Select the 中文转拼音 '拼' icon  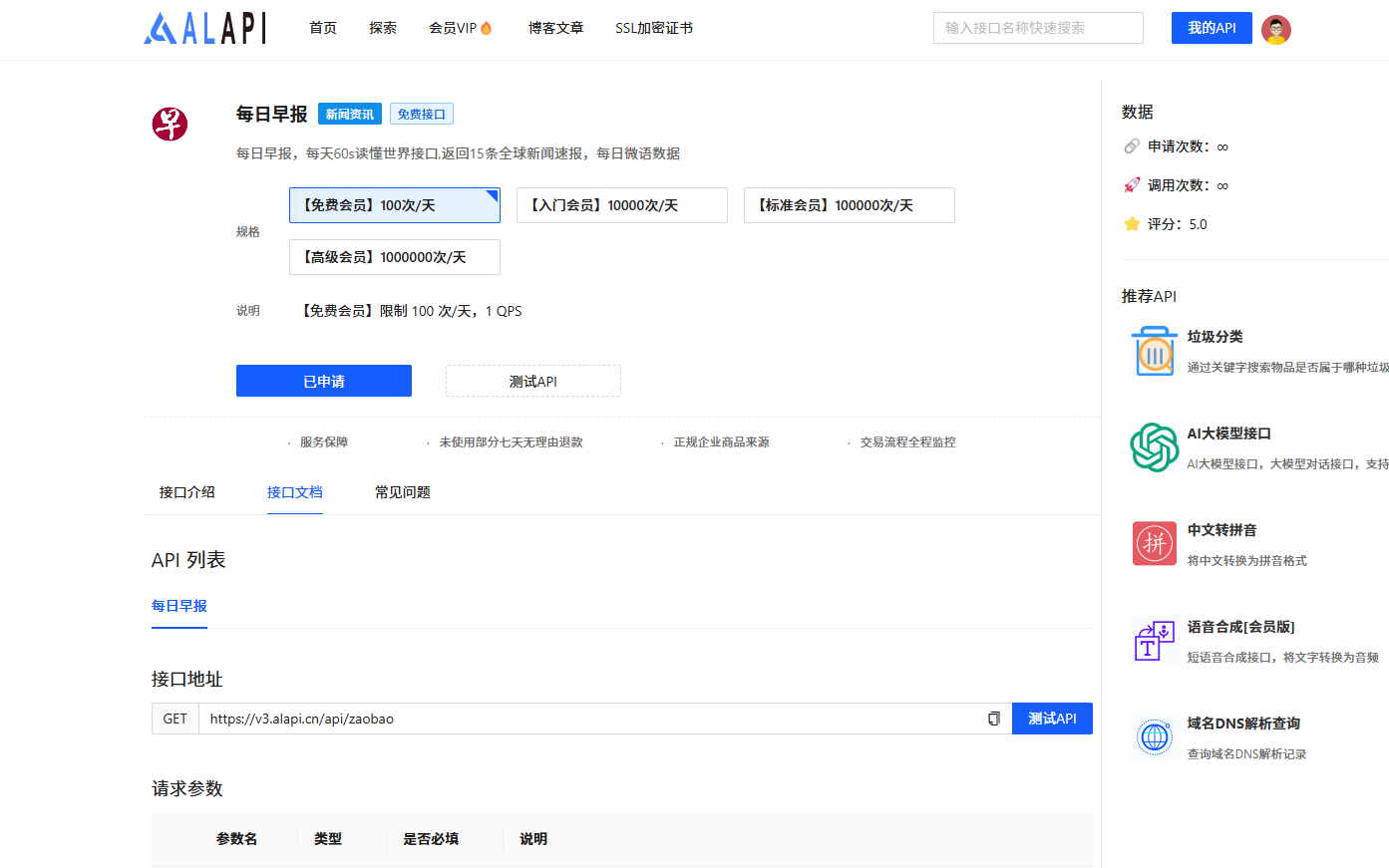[x=1154, y=543]
